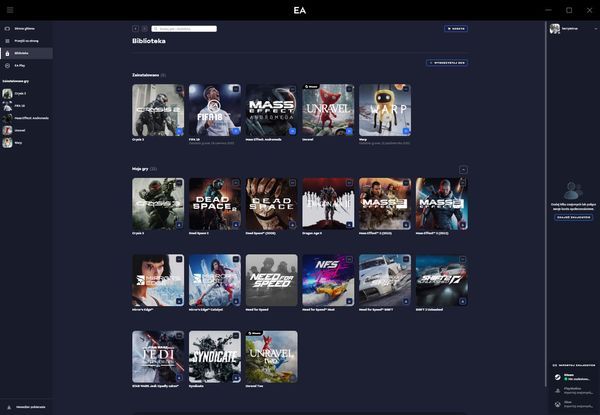Open Star Wars Jedi Fallen Order tile
Viewport: 600px width, 415px height.
tap(158, 357)
